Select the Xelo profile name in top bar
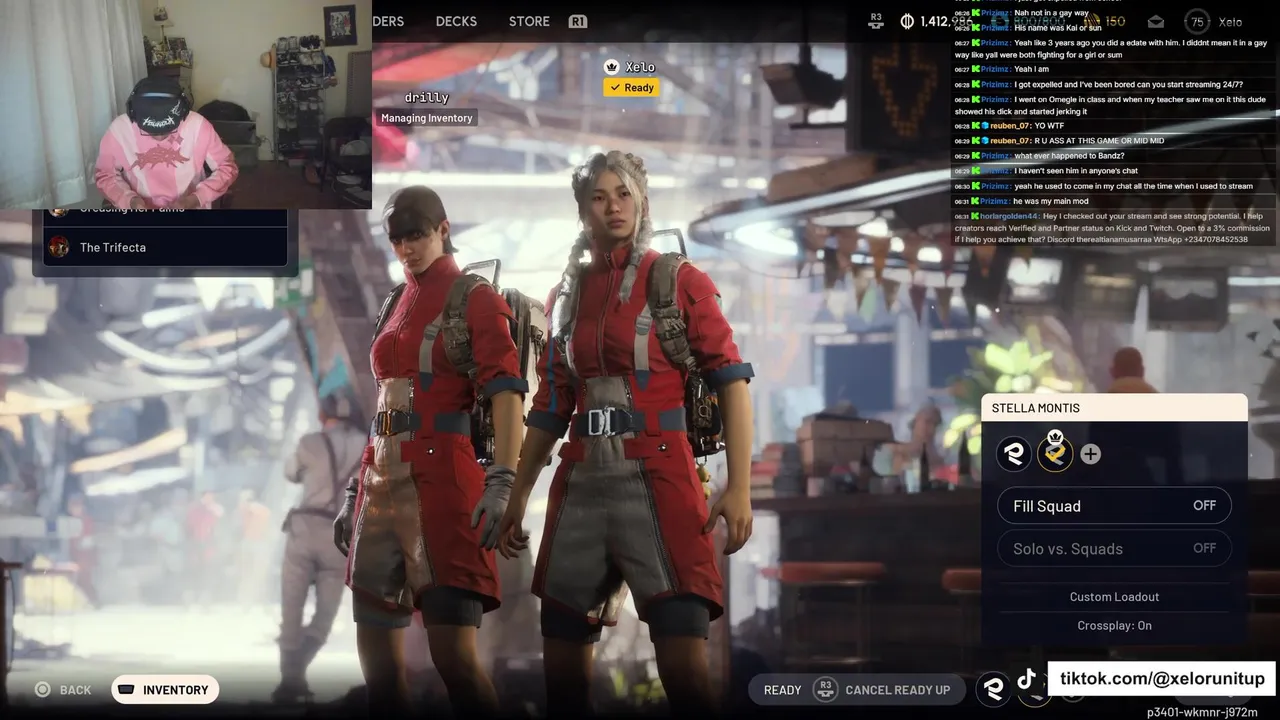Image resolution: width=1280 pixels, height=720 pixels. pos(1230,22)
